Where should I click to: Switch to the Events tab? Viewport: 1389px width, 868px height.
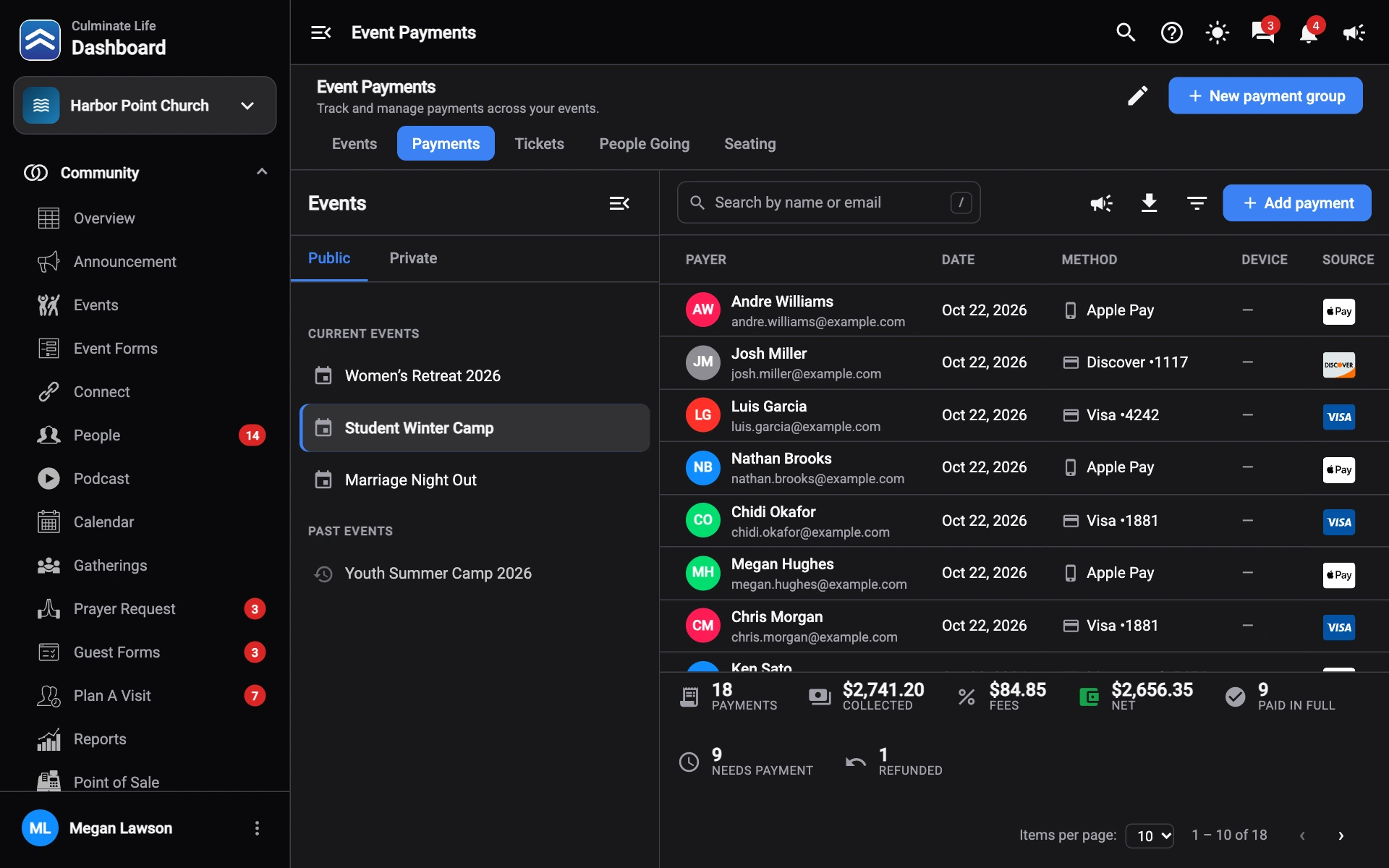pyautogui.click(x=354, y=144)
